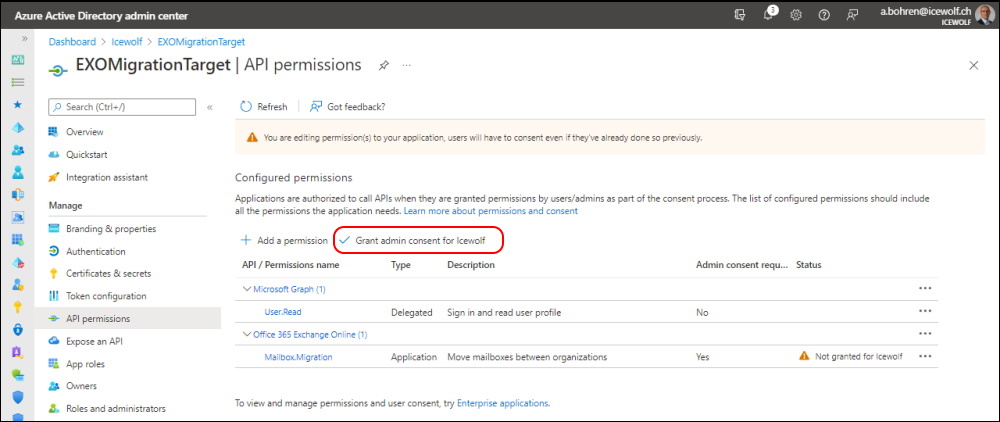Click the yellow key icon in left rail
Image resolution: width=1000 pixels, height=422 pixels.
click(18, 307)
